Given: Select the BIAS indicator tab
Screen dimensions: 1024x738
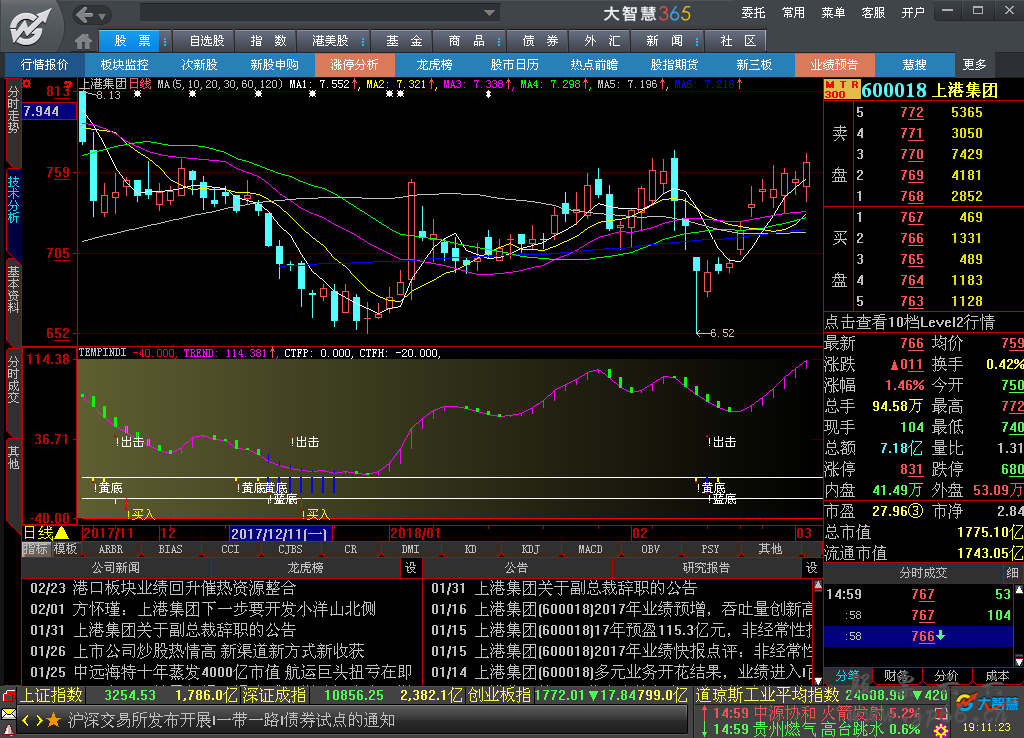Looking at the screenshot, I should pos(170,549).
